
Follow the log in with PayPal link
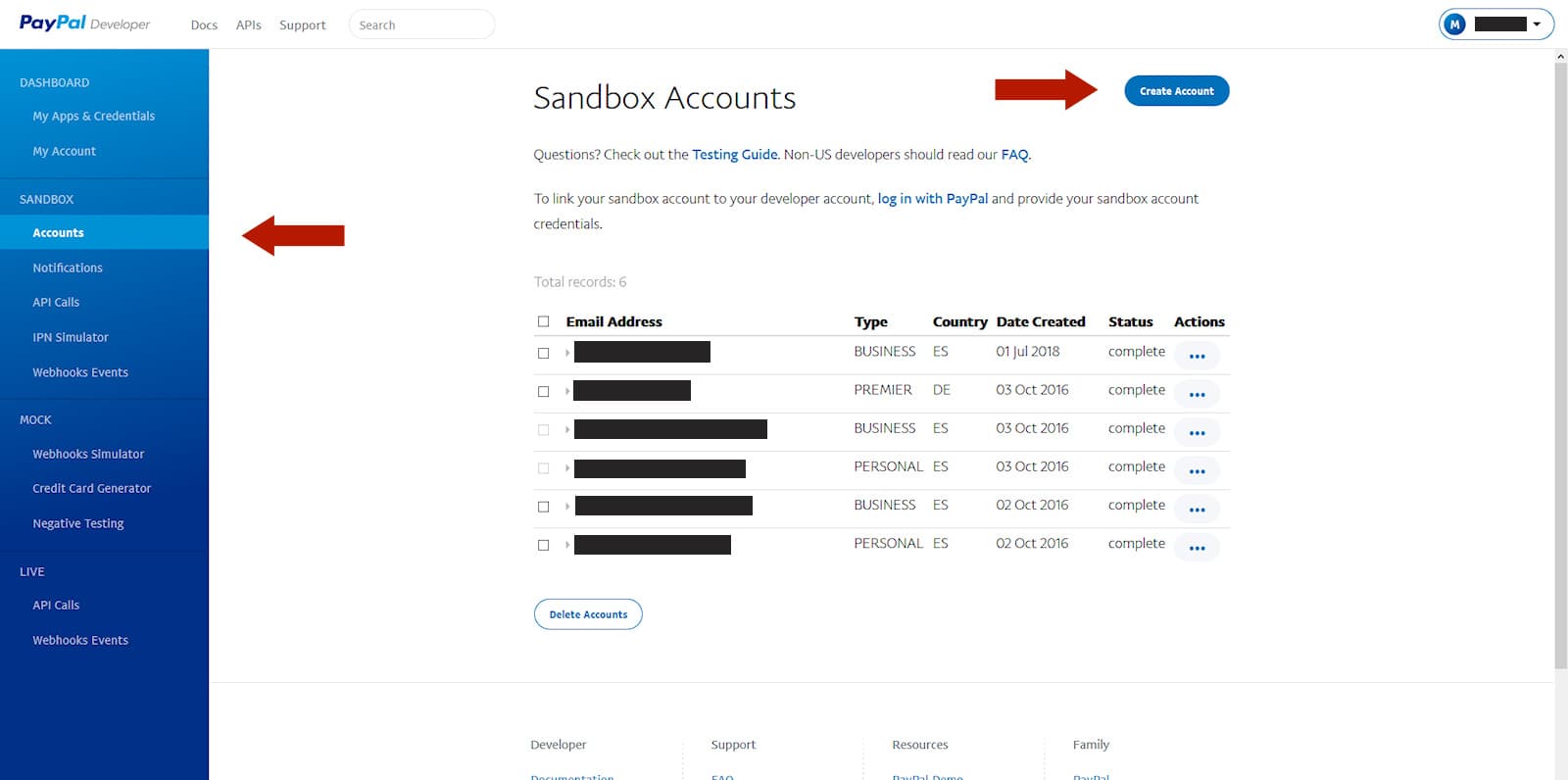(x=933, y=199)
